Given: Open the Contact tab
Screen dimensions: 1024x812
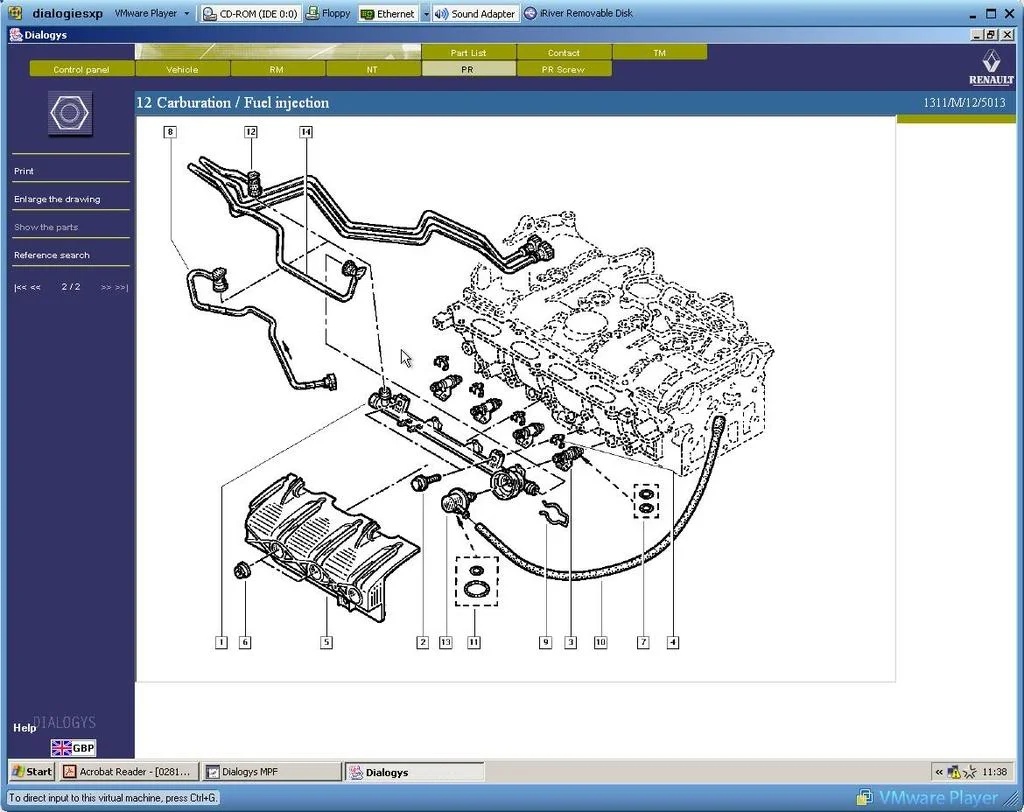Looking at the screenshot, I should [564, 52].
